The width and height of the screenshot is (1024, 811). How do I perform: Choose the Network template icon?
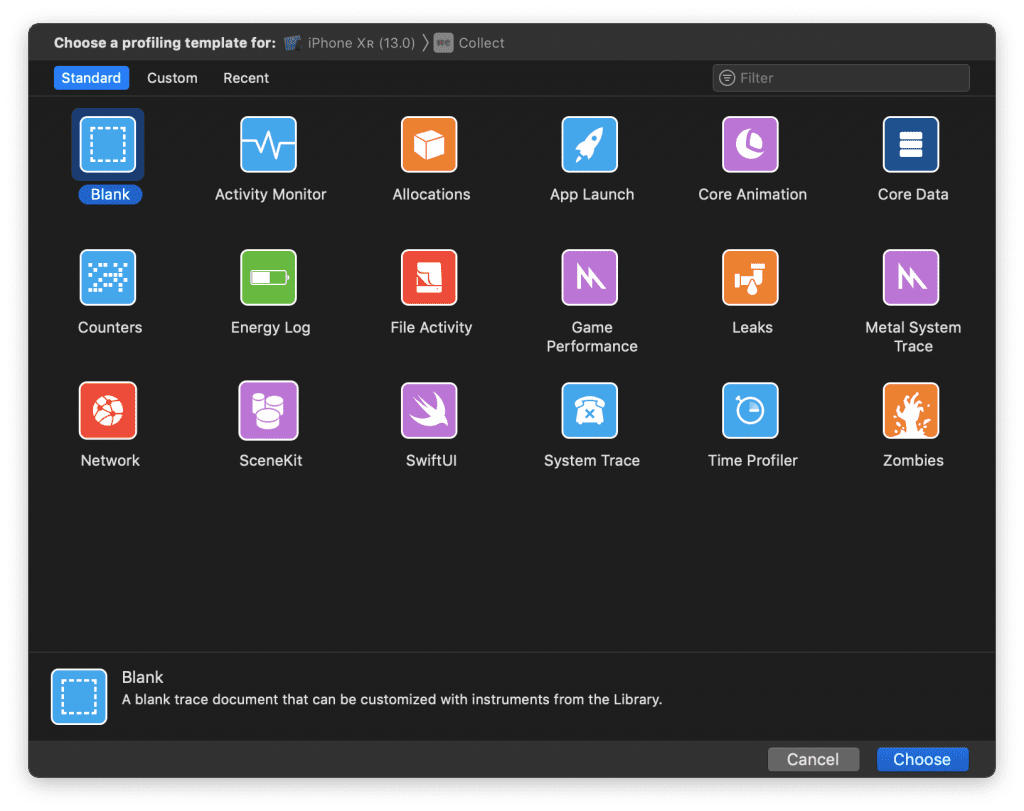click(108, 411)
